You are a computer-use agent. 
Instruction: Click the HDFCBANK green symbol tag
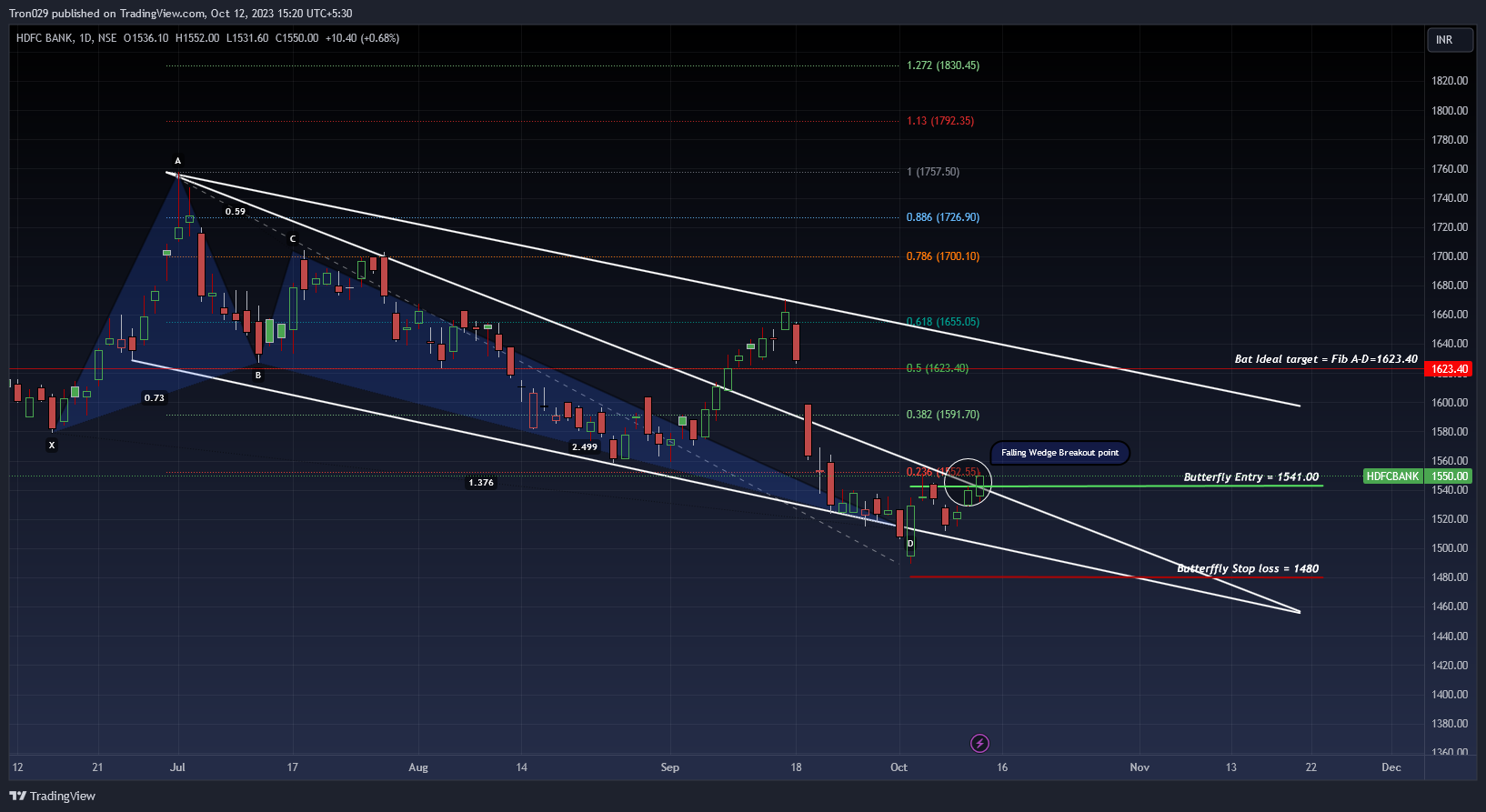(x=1392, y=476)
